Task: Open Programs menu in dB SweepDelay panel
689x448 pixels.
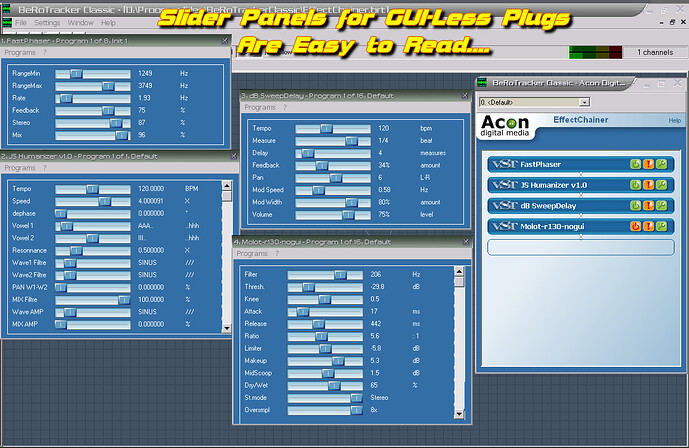Action: [x=258, y=107]
